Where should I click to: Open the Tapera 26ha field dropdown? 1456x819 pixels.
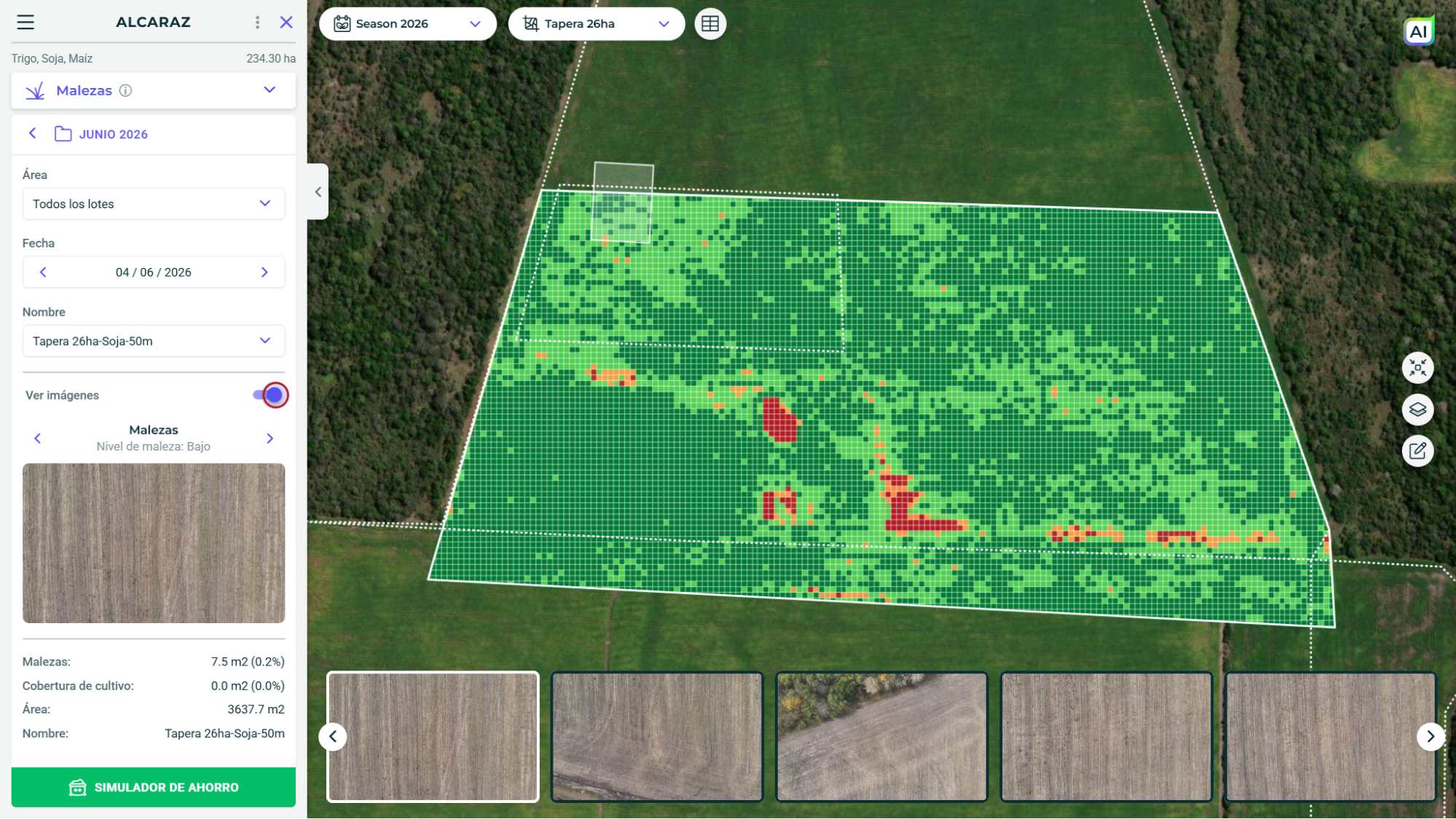597,24
